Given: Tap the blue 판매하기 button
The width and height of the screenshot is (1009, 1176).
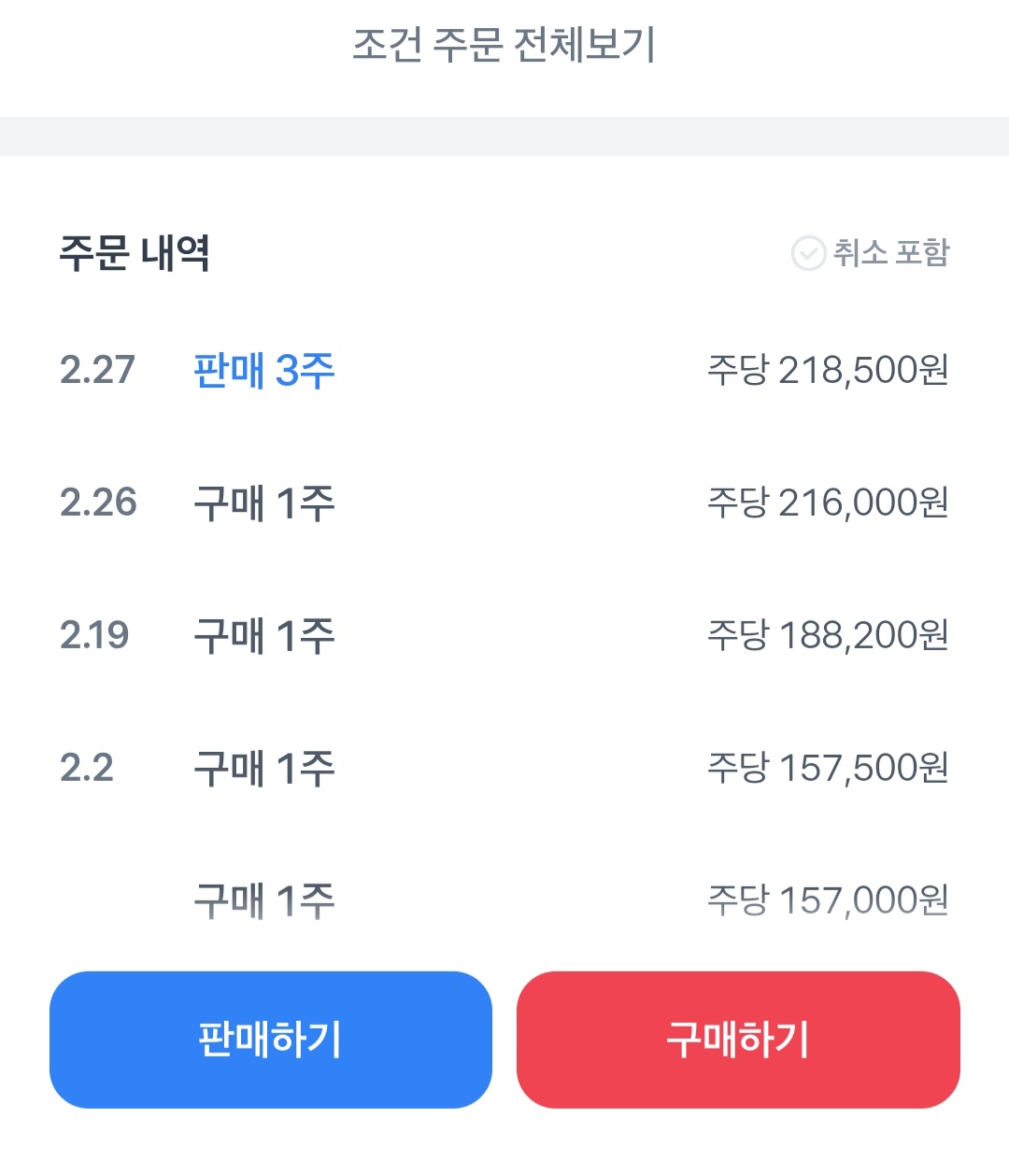Looking at the screenshot, I should click(x=271, y=1040).
